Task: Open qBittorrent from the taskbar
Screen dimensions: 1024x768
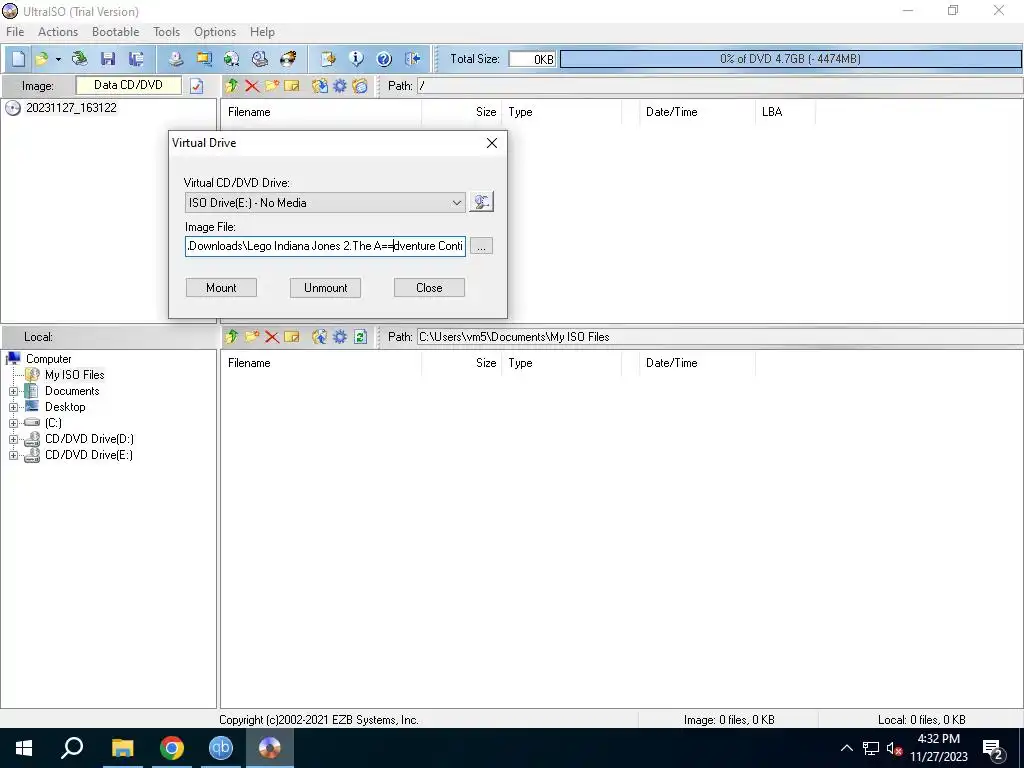Action: pyautogui.click(x=221, y=748)
